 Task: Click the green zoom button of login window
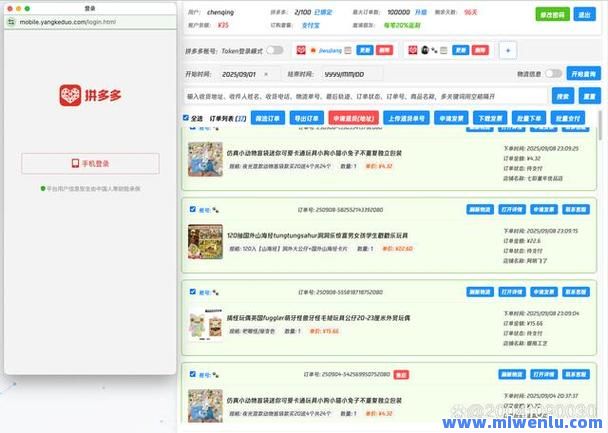[27, 8]
